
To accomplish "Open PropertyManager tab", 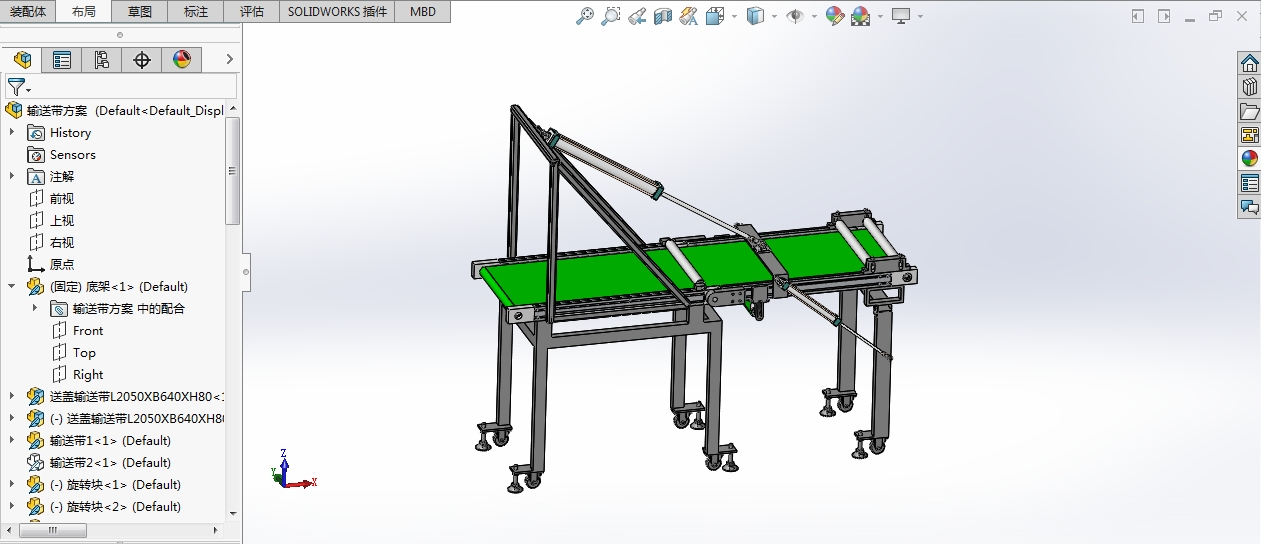I will pos(62,60).
